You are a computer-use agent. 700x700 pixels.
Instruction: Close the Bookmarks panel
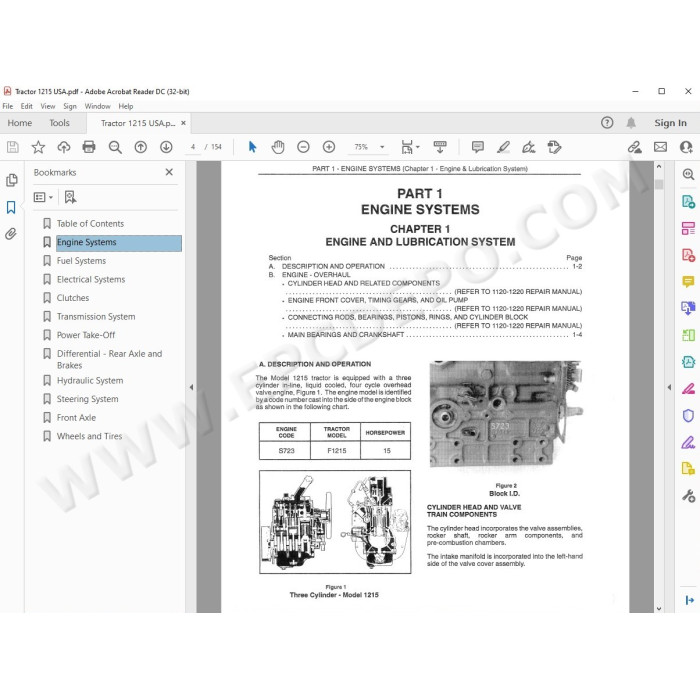(169, 172)
